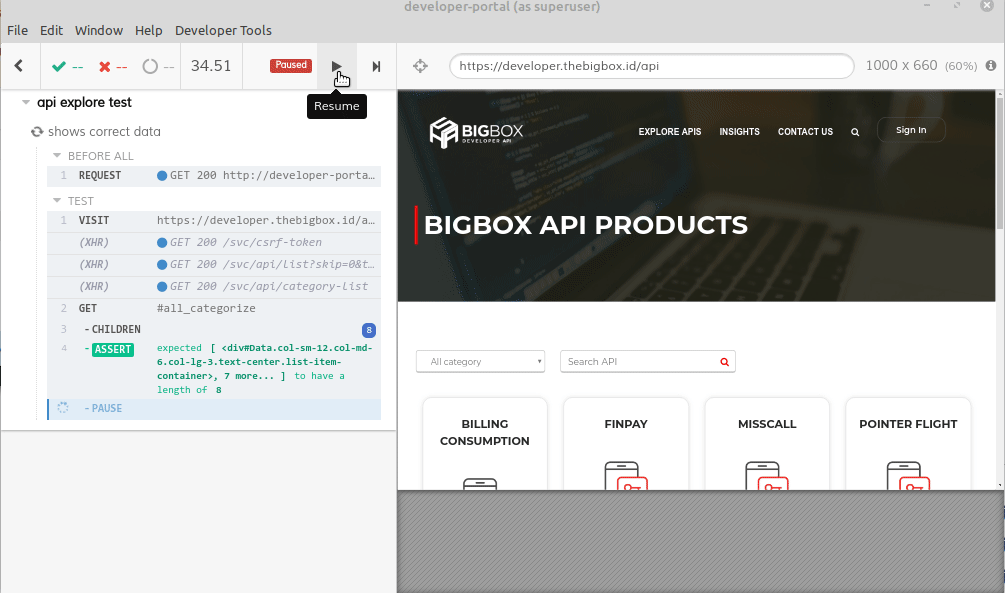Open the MISSCALL API card
The height and width of the screenshot is (593, 1005).
(767, 444)
